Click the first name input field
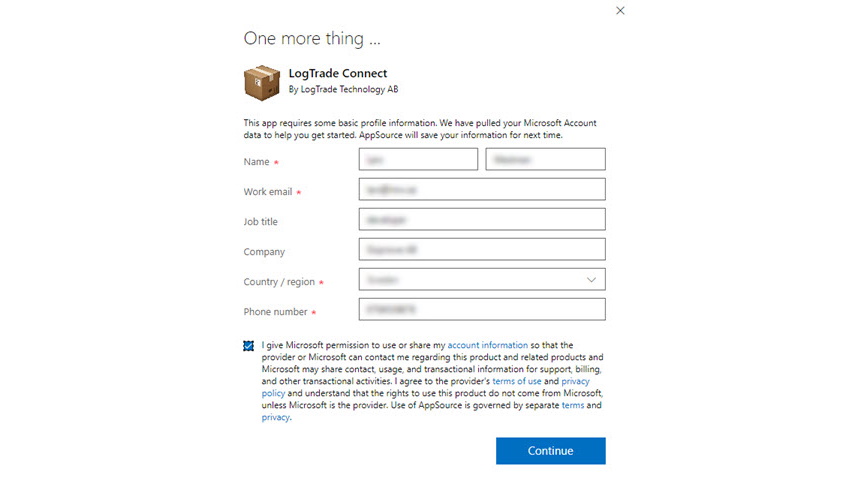The image size is (850, 487). click(x=418, y=159)
